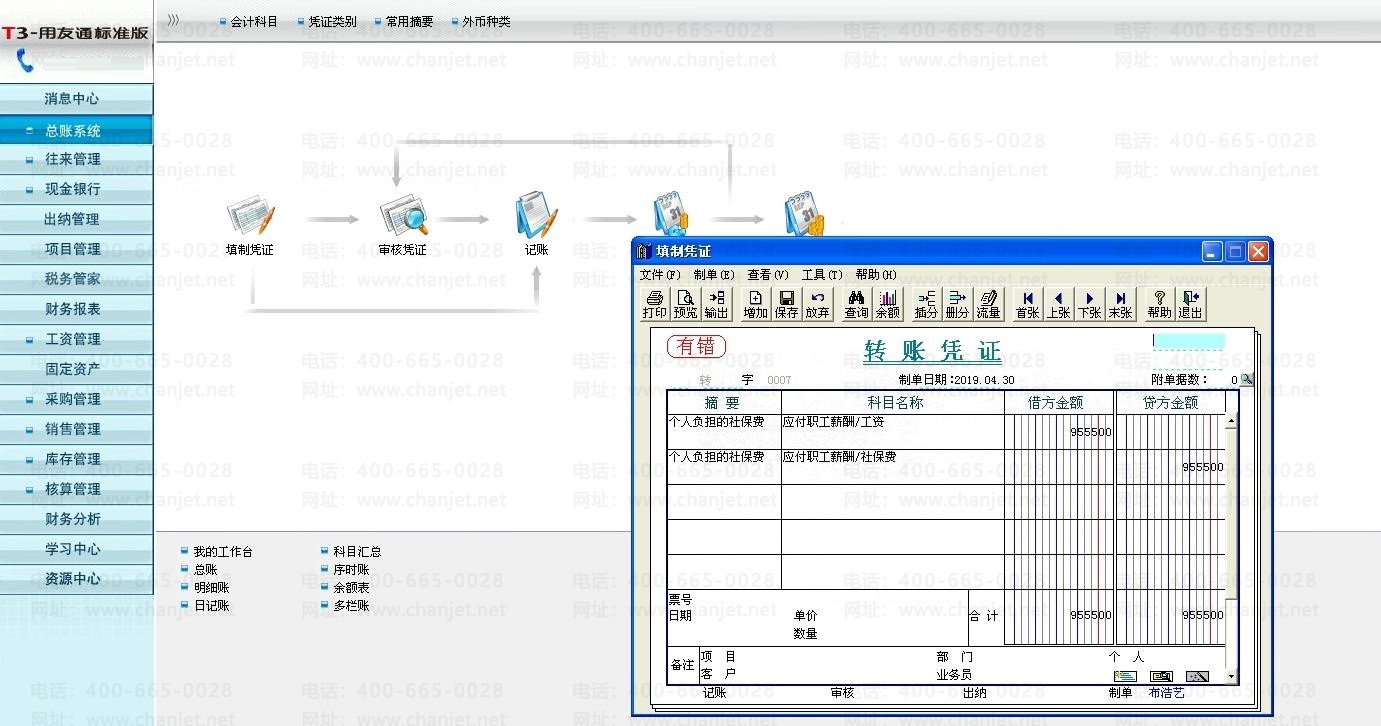Expand 采购管理 in the sidebar
This screenshot has height=726, width=1381.
click(77, 399)
